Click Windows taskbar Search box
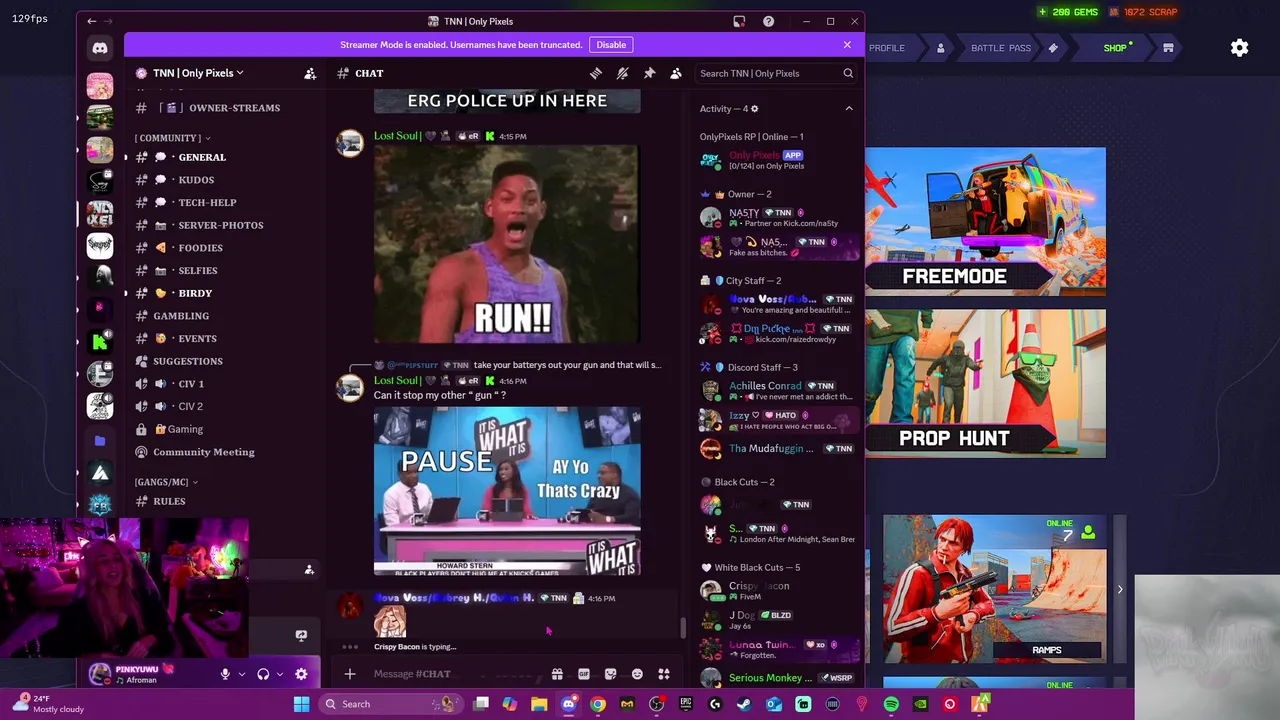 (390, 704)
